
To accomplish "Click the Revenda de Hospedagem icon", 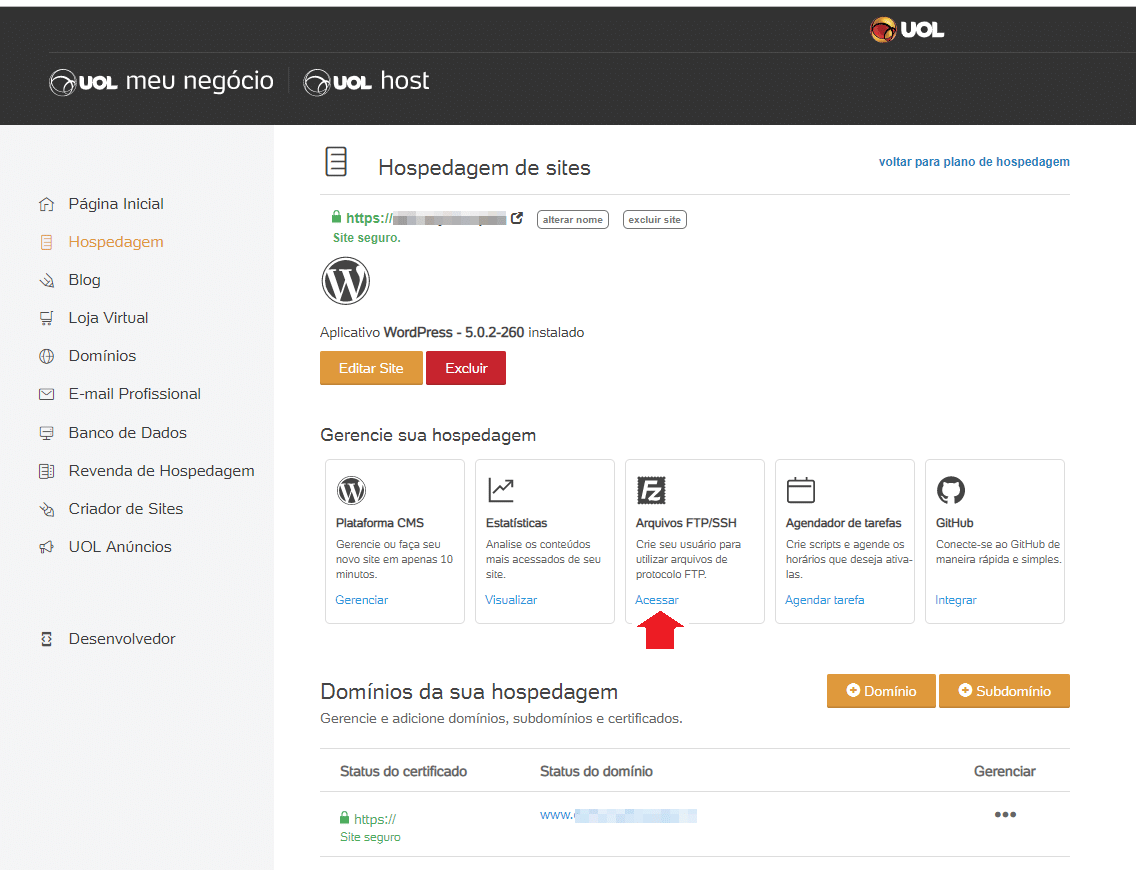I will 46,472.
